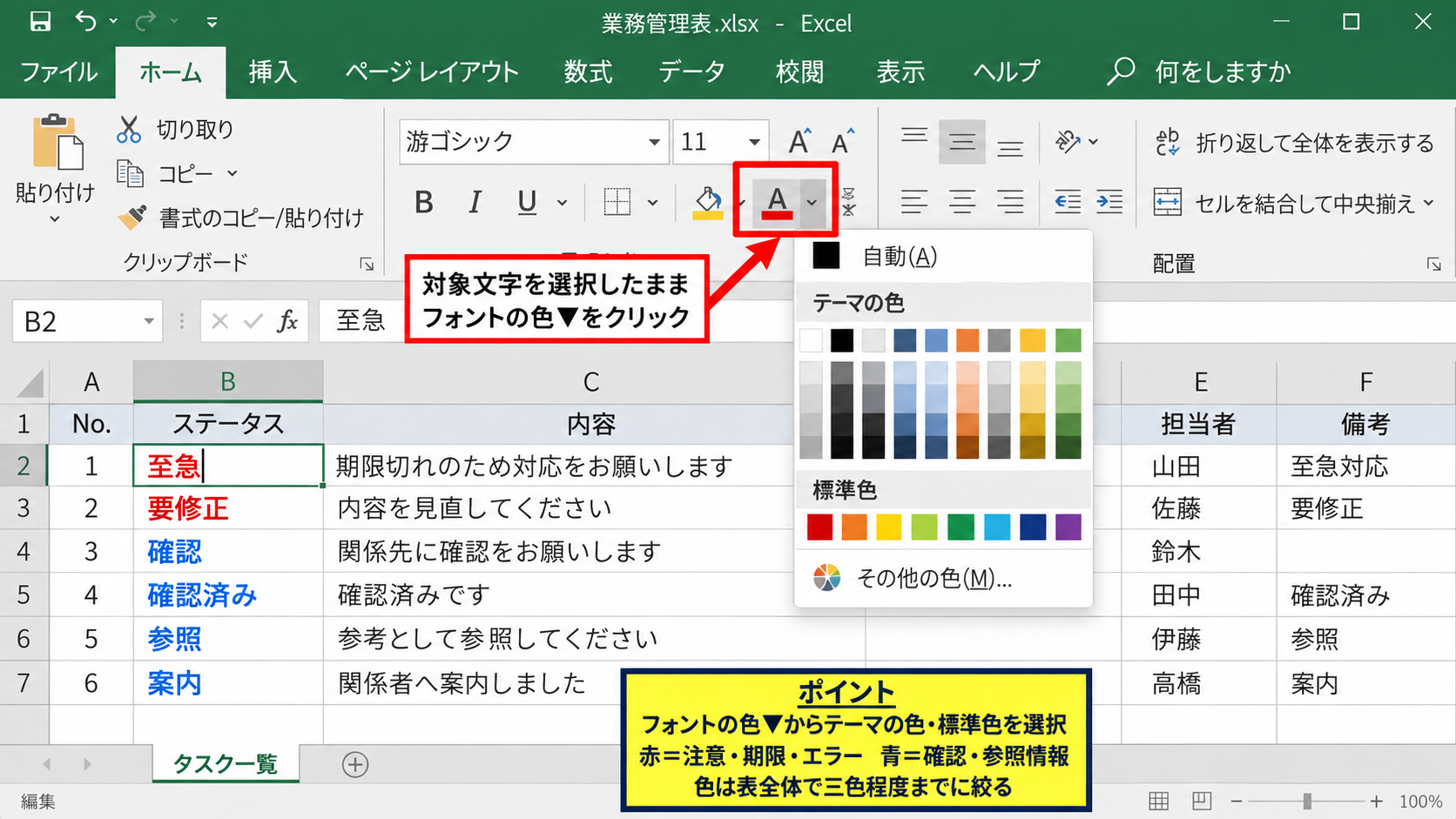Viewport: 1456px width, 819px height.
Task: Open Quick Access Toolbar customize arrow
Action: pyautogui.click(x=212, y=23)
